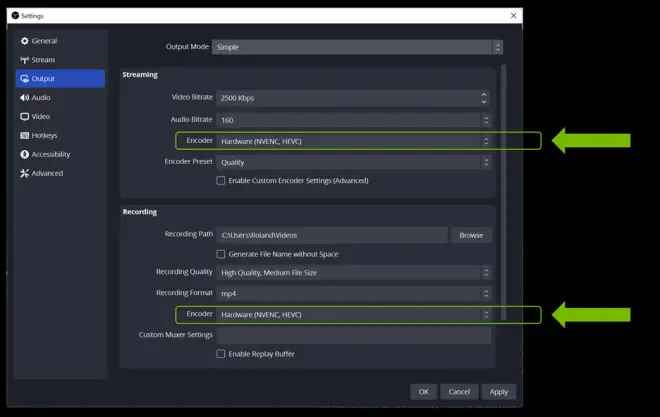Adjust the Audio Bitrate stepper arrows
Viewport: 660px width, 417px height.
pyautogui.click(x=486, y=120)
